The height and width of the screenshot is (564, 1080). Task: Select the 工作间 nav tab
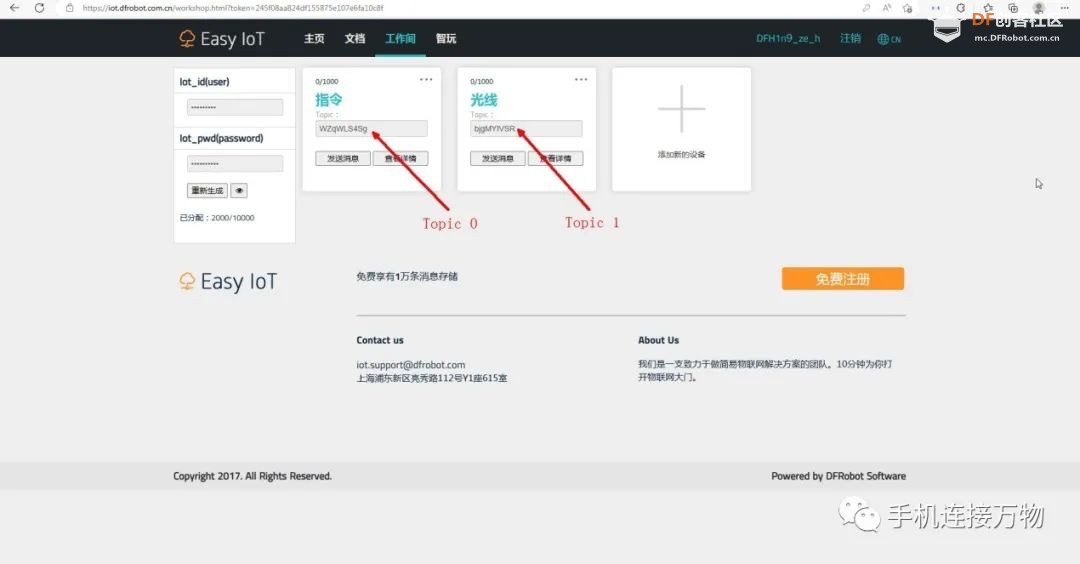pyautogui.click(x=400, y=39)
